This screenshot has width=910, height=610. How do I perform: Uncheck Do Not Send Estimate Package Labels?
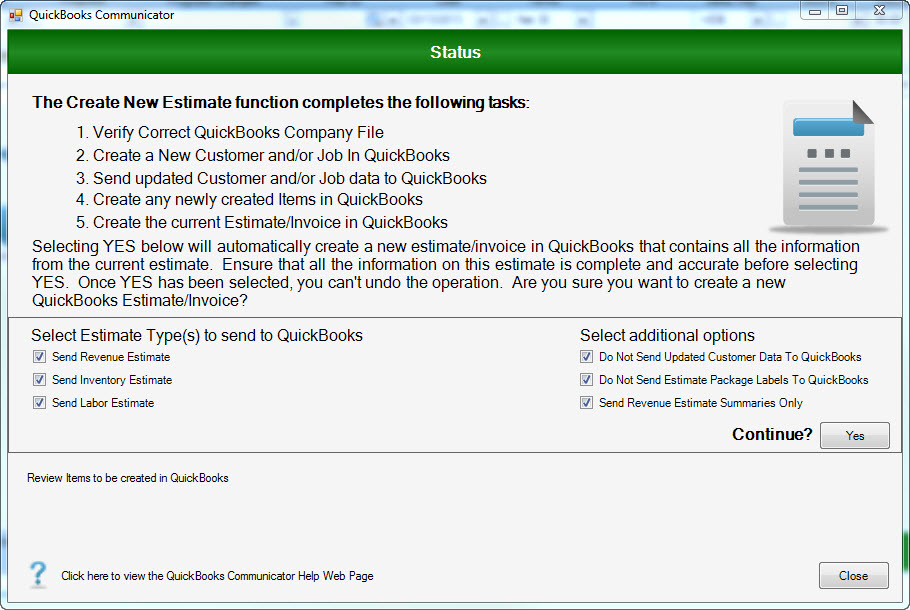pos(587,380)
